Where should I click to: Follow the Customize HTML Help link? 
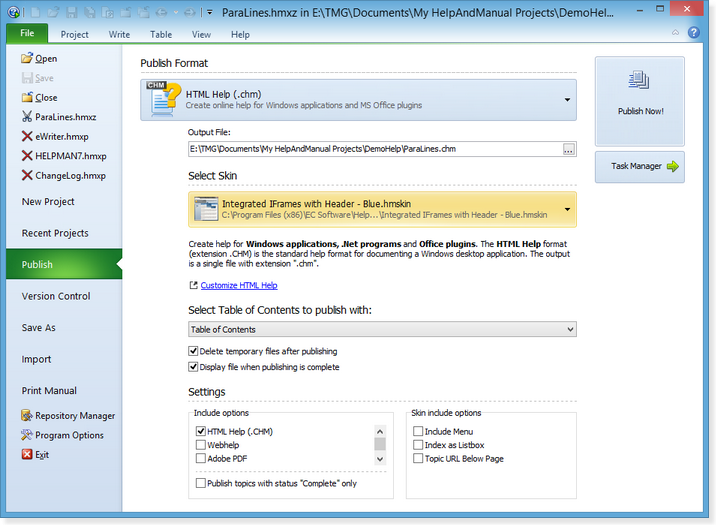point(238,286)
